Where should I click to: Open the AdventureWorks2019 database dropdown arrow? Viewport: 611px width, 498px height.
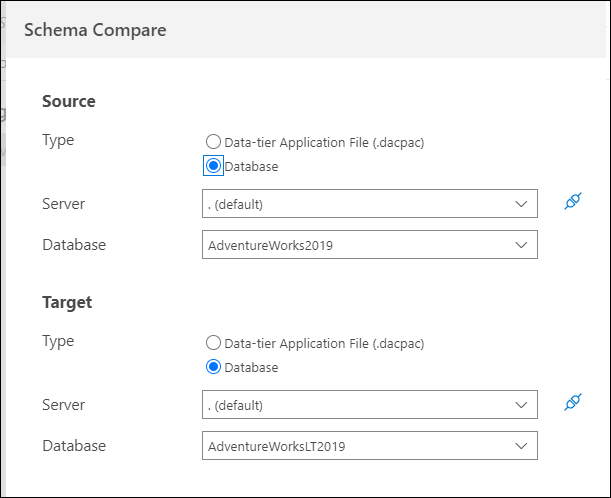coord(520,245)
